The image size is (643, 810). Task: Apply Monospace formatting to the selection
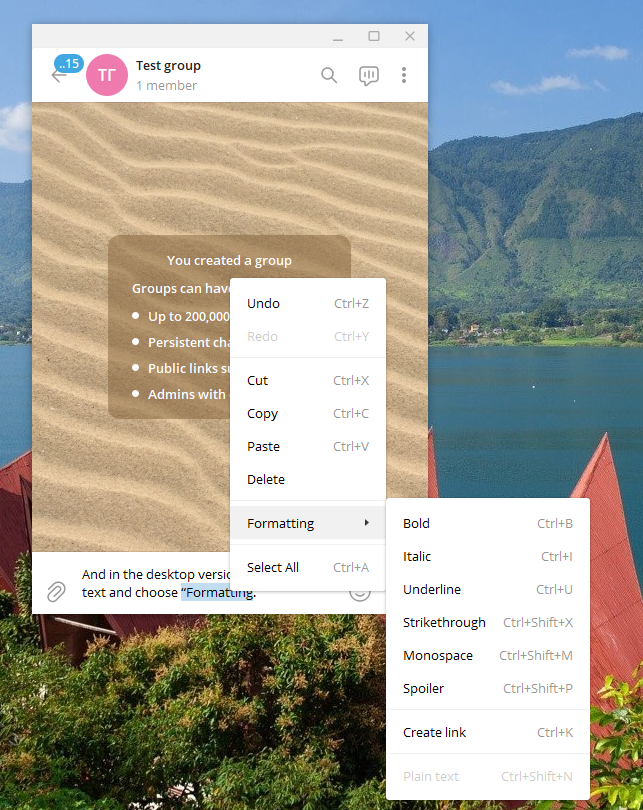pos(488,656)
